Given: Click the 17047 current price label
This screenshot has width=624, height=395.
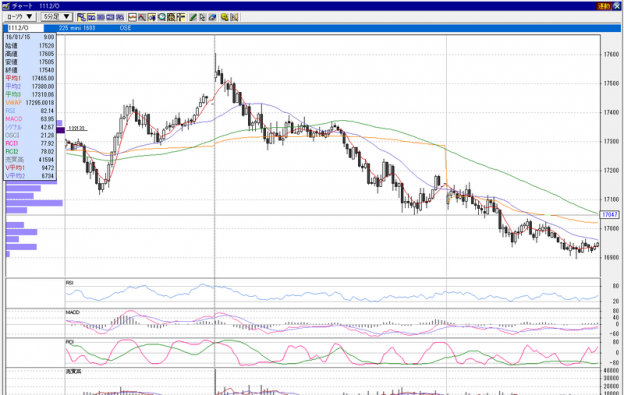Looking at the screenshot, I should point(609,215).
